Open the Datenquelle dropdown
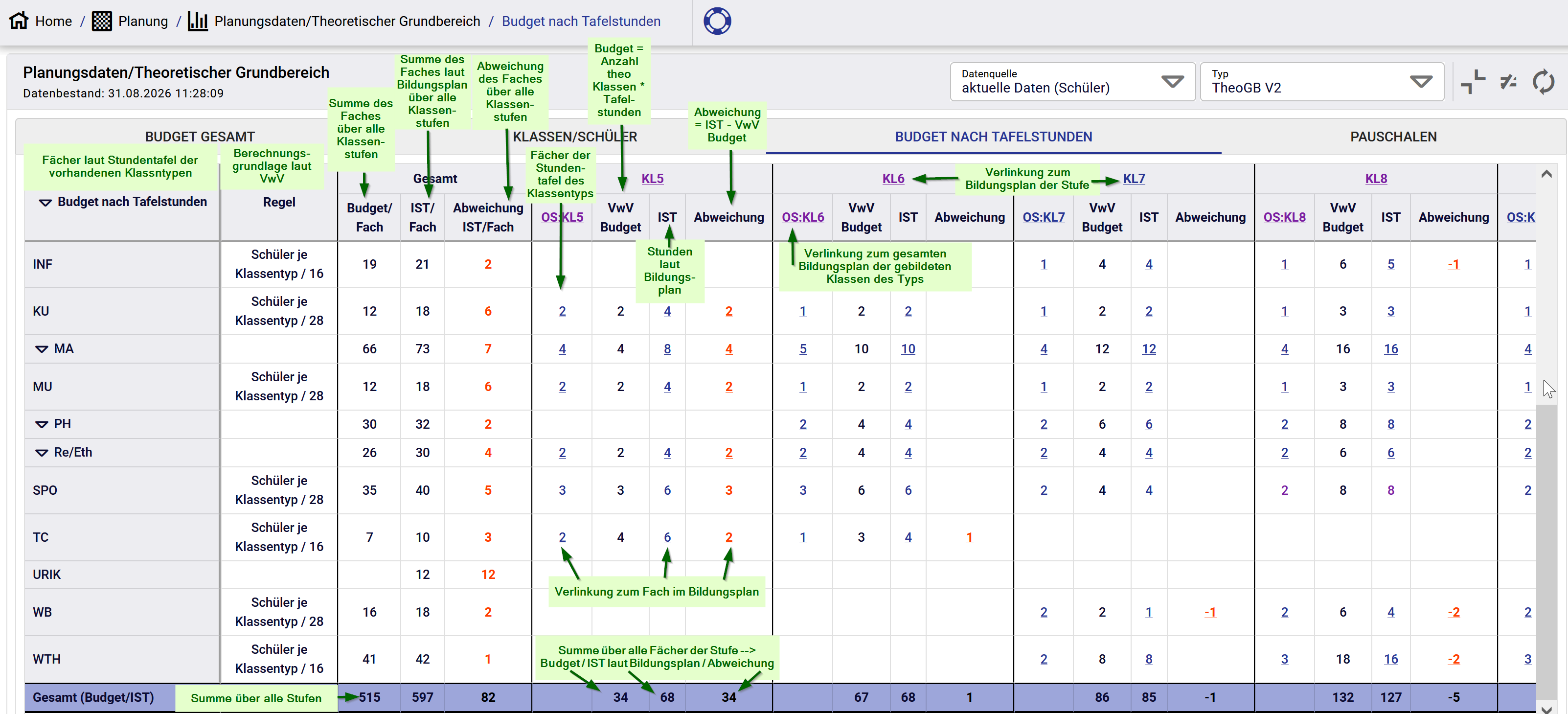 (1072, 82)
